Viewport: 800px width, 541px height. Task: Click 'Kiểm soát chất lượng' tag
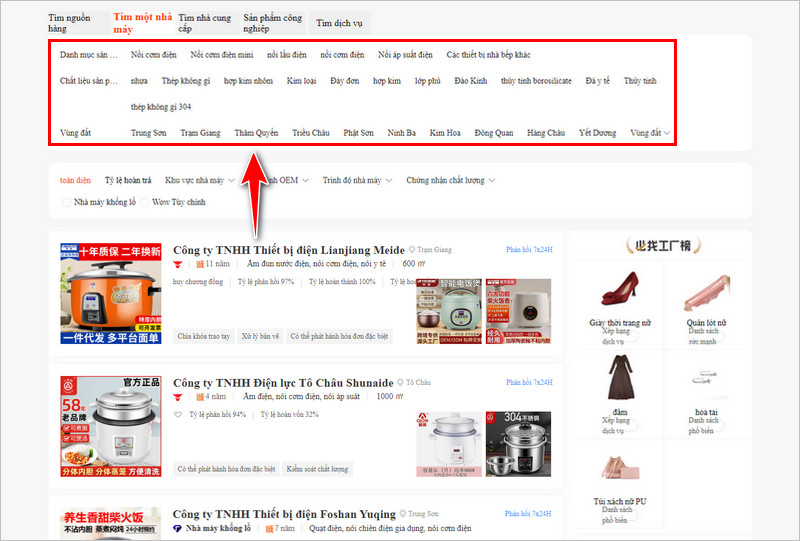point(317,469)
